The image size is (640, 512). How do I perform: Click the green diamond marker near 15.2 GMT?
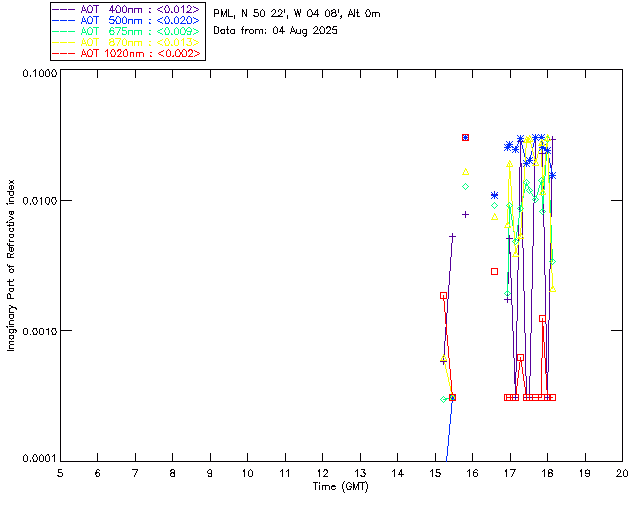pos(443,399)
